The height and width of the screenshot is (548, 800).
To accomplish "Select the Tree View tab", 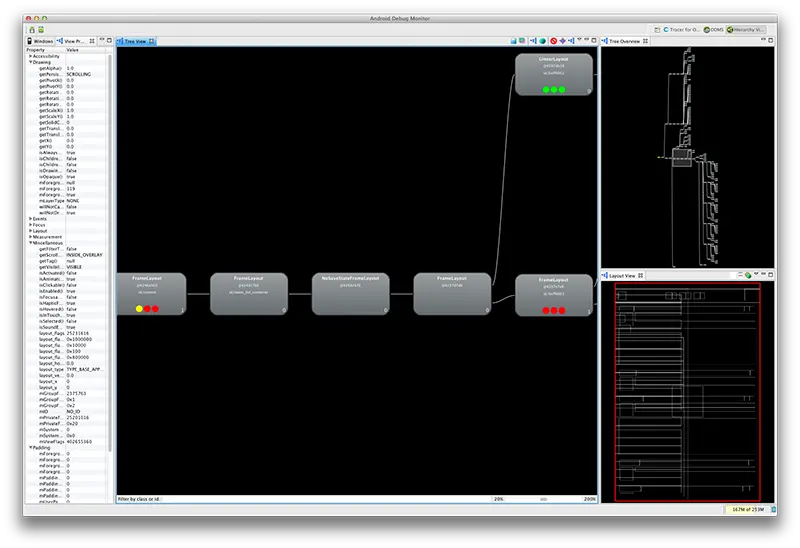I will click(x=135, y=41).
